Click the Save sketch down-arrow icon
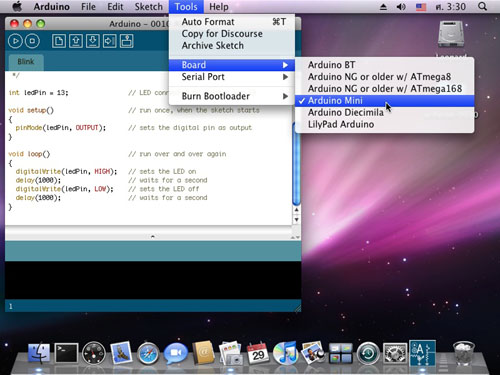 click(93, 41)
